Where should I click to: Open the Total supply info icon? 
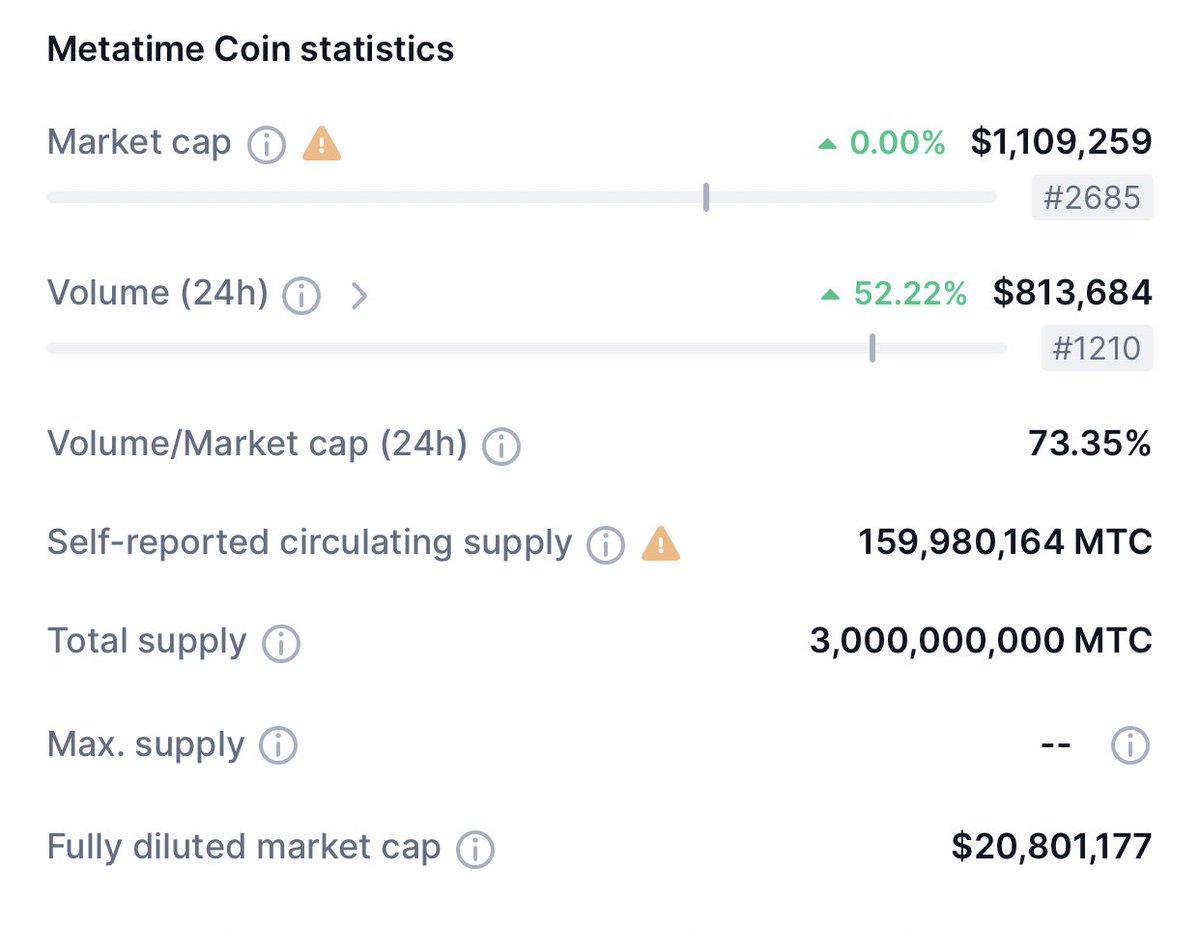point(281,644)
